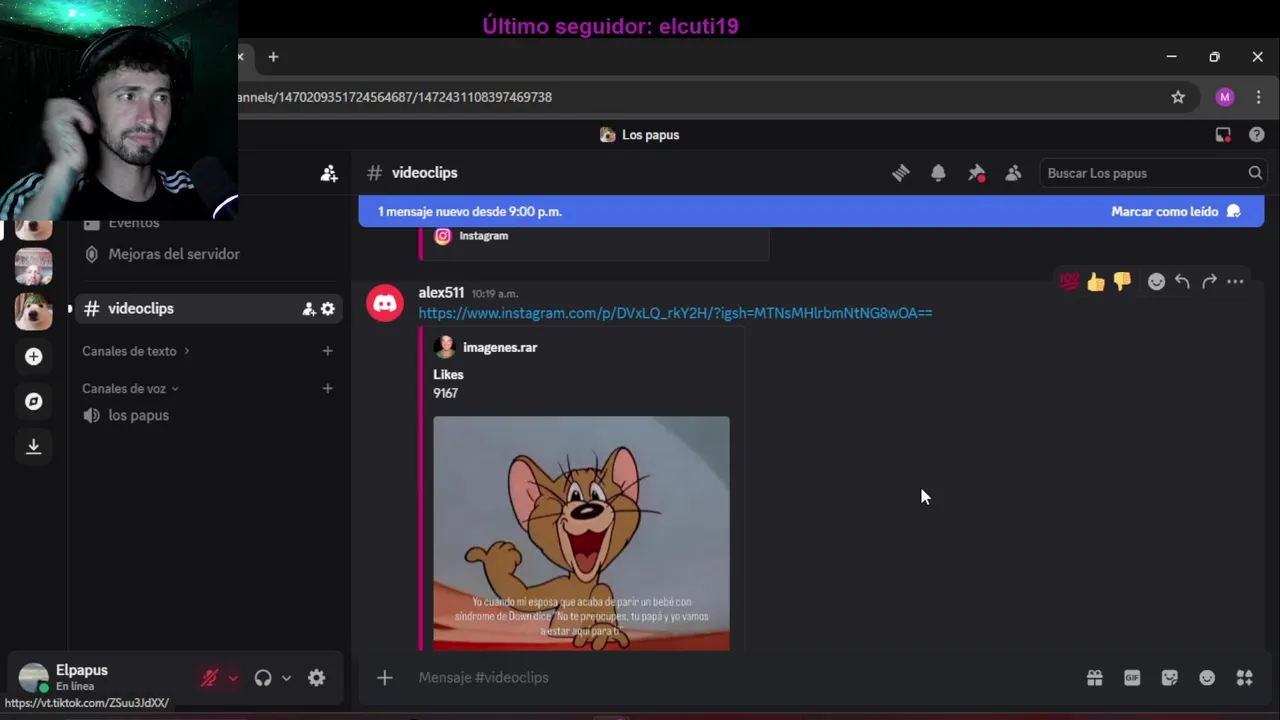Open the Instagram link posted by alex511
This screenshot has height=720, width=1280.
click(675, 313)
